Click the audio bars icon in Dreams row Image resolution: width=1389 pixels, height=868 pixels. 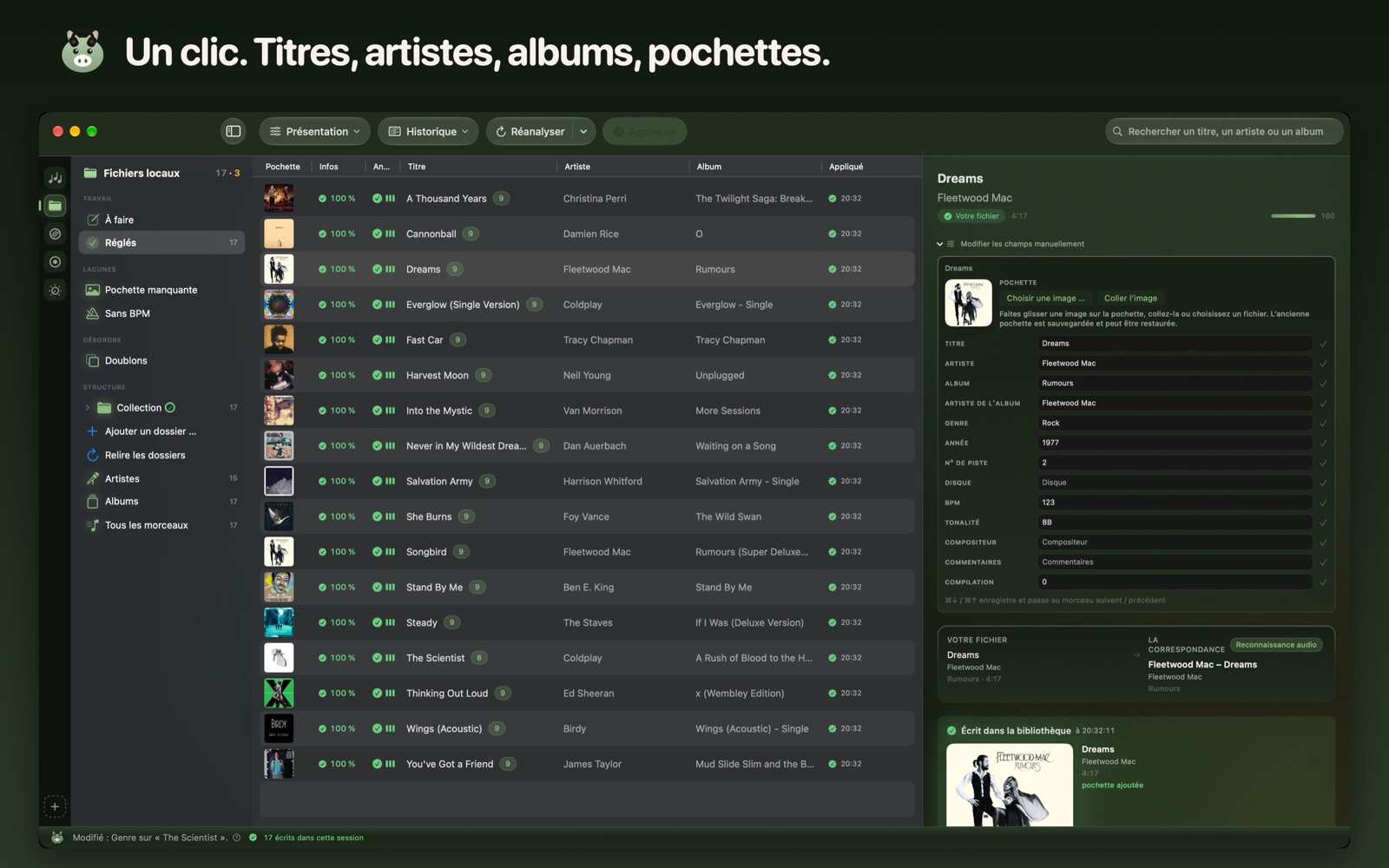pyautogui.click(x=390, y=269)
